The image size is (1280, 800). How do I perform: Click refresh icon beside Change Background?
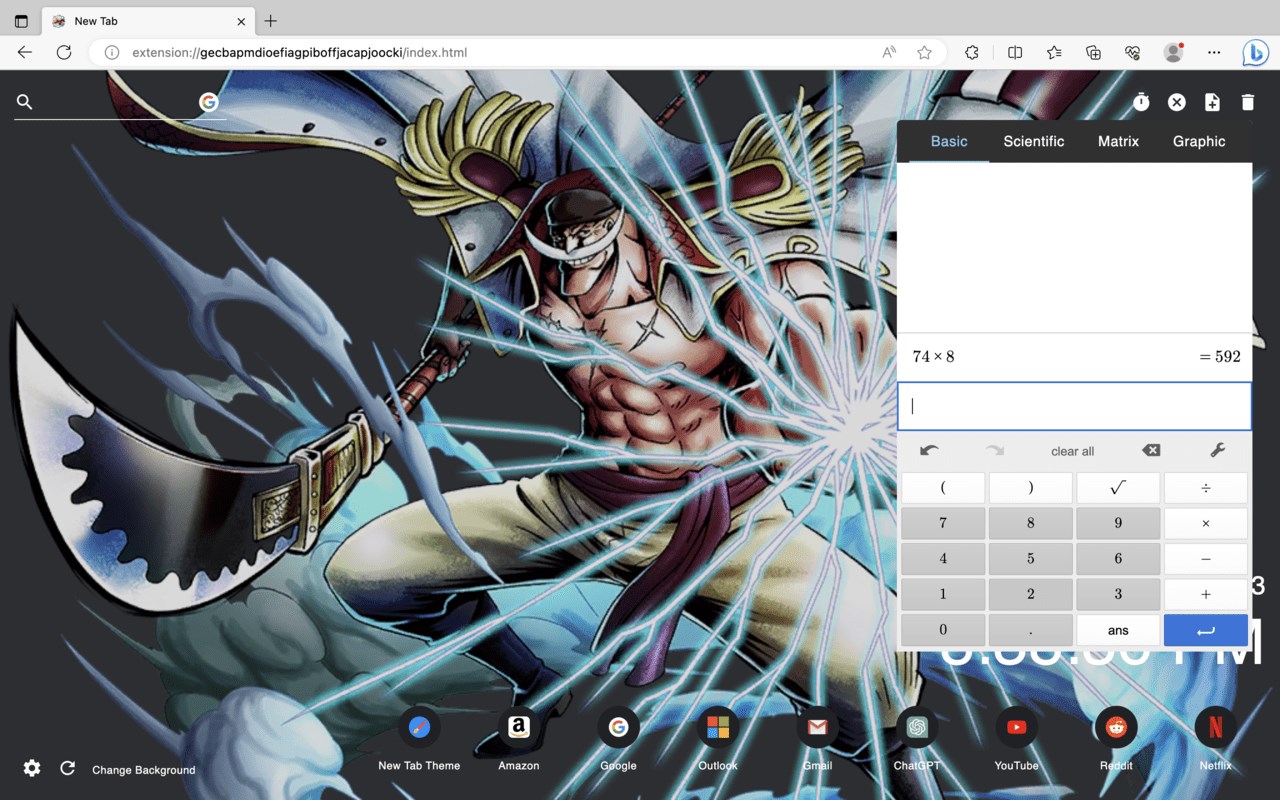click(68, 768)
